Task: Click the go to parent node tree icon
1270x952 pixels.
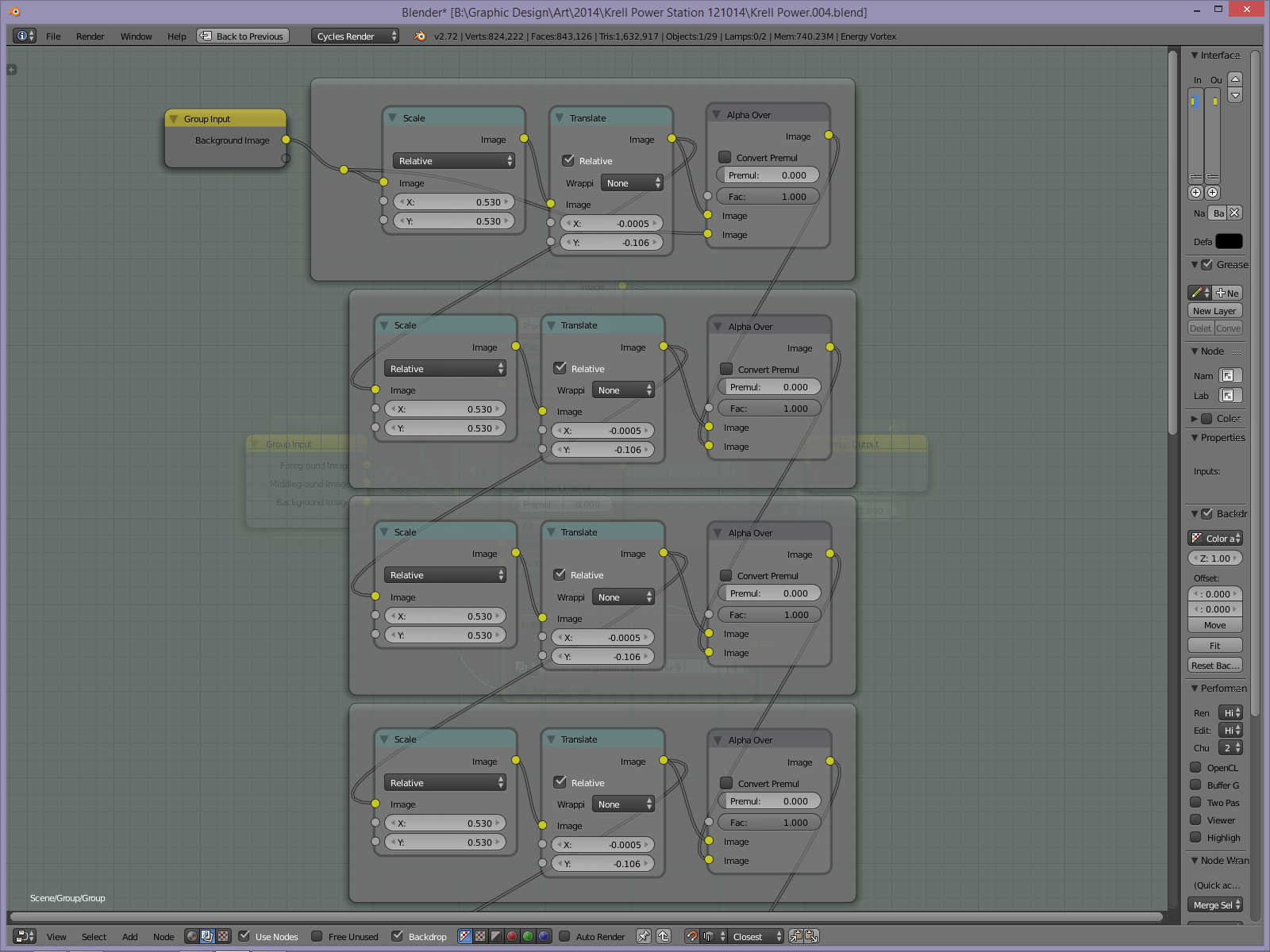Action: point(664,936)
